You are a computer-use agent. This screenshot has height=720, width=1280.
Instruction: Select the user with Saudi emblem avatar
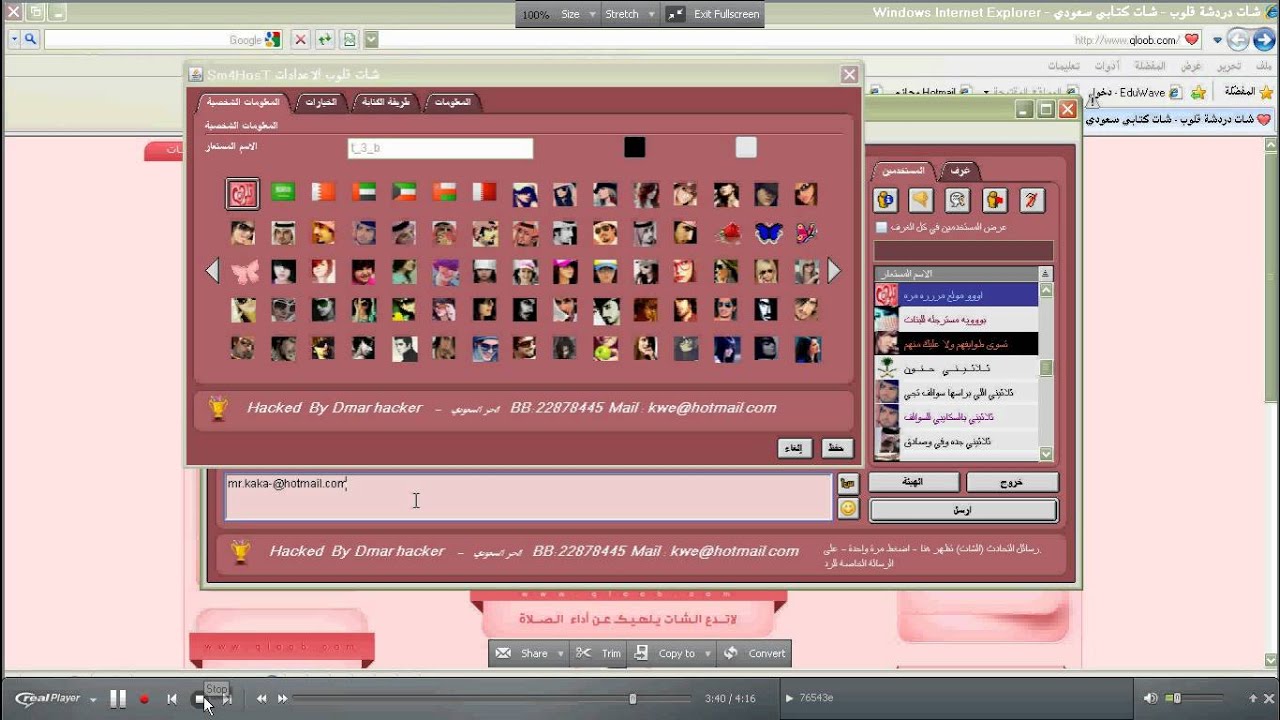[956, 368]
